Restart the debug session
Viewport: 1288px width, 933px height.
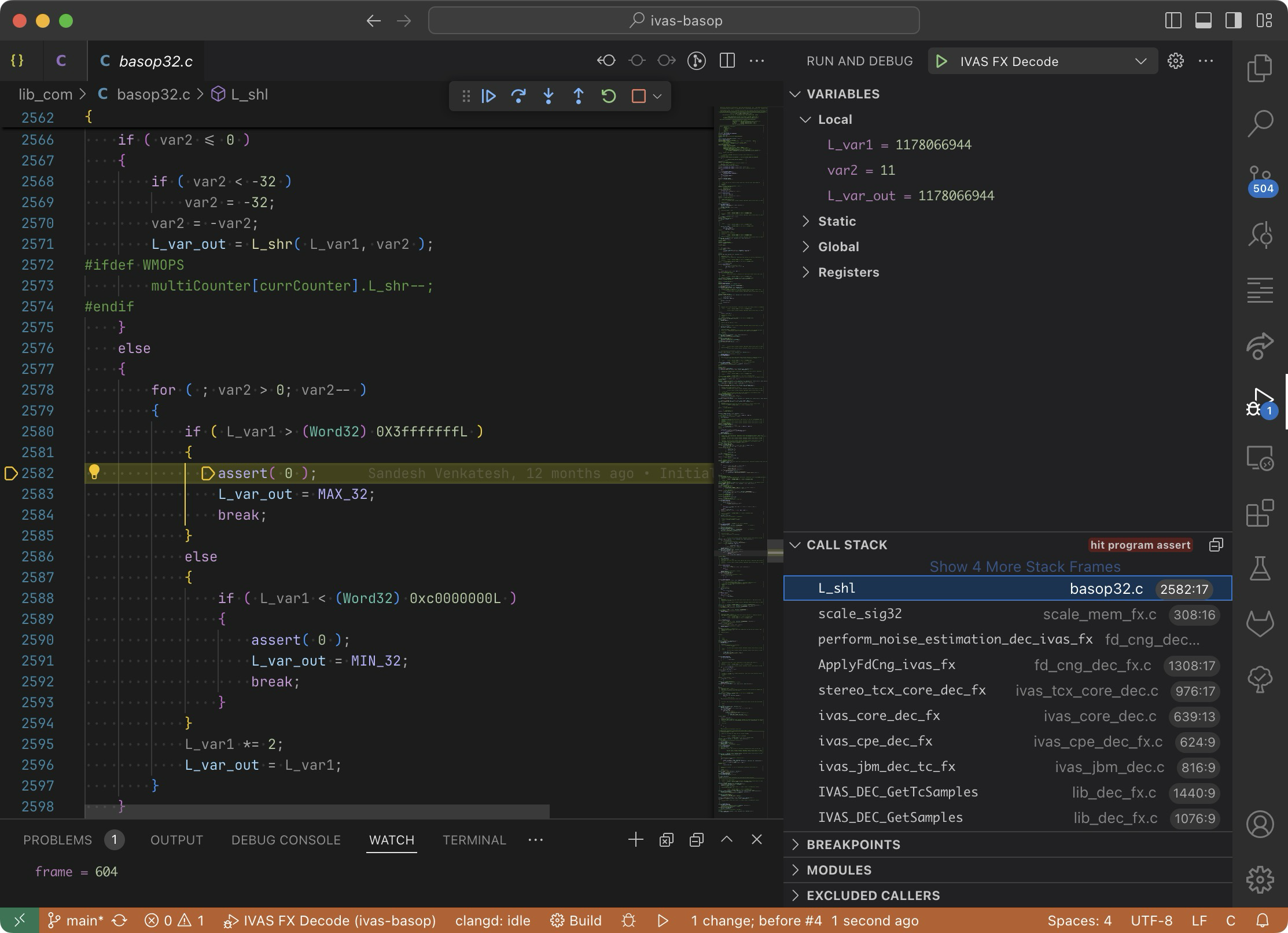click(609, 96)
